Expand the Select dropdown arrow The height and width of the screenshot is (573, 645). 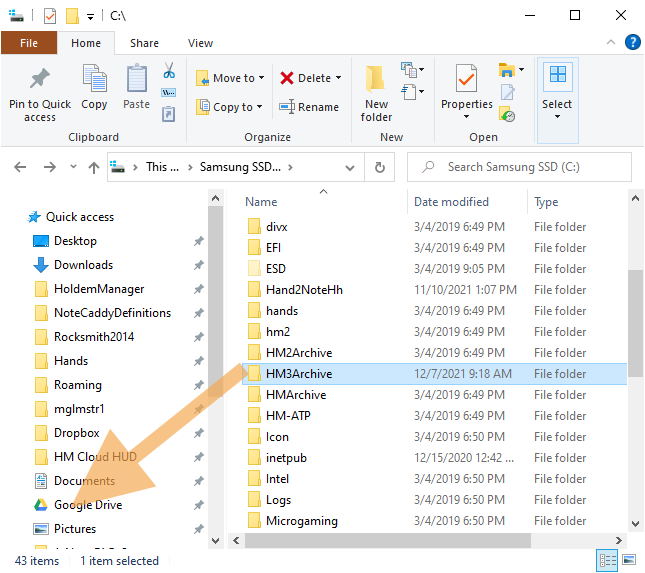pos(557,117)
